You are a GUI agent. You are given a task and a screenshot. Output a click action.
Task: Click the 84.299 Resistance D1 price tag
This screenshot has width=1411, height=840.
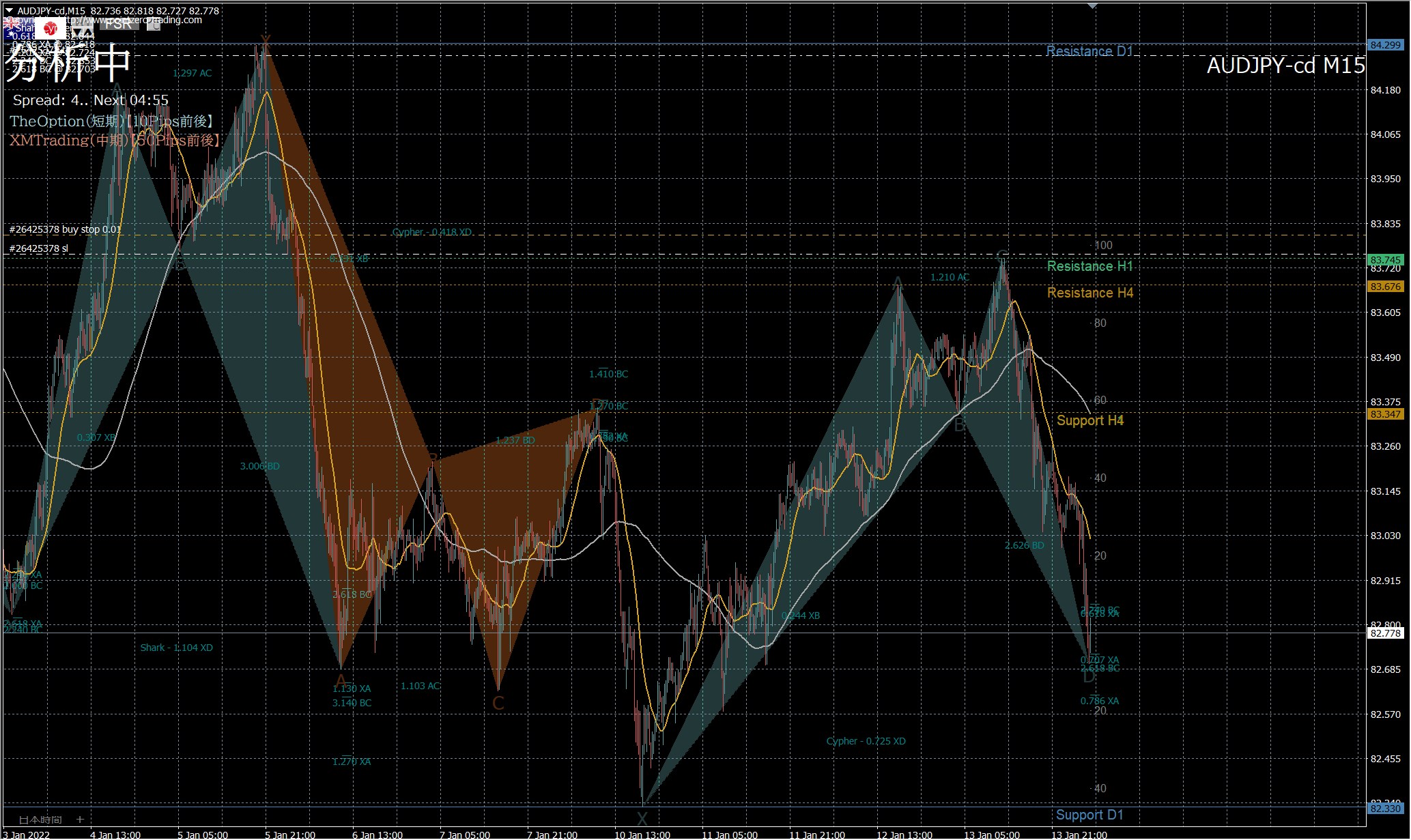(1385, 45)
